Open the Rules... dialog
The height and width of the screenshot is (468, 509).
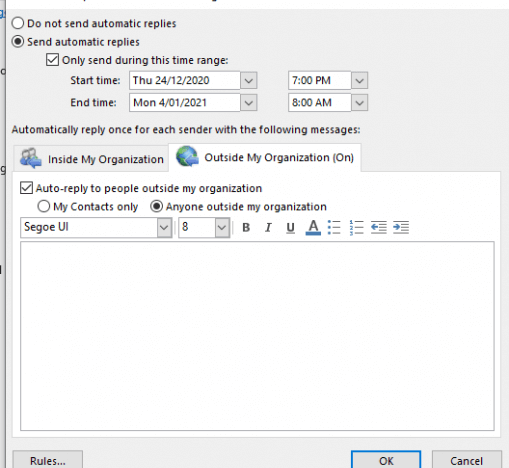pos(48,460)
